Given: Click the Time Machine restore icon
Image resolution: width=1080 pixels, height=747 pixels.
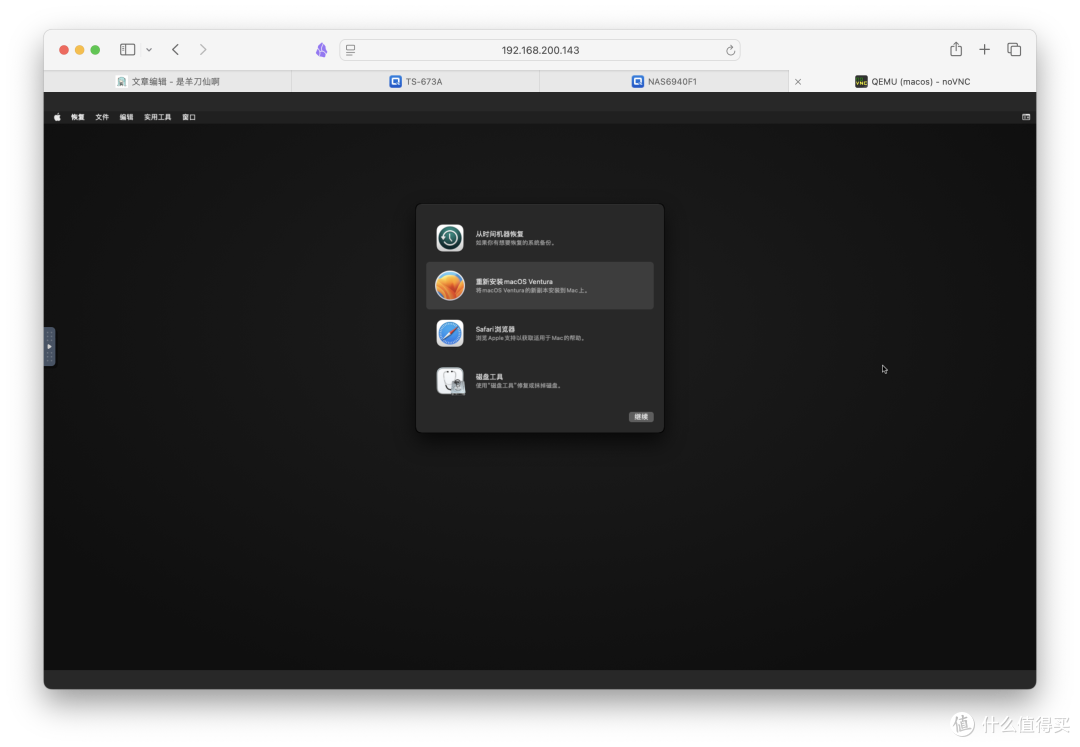Looking at the screenshot, I should 450,238.
